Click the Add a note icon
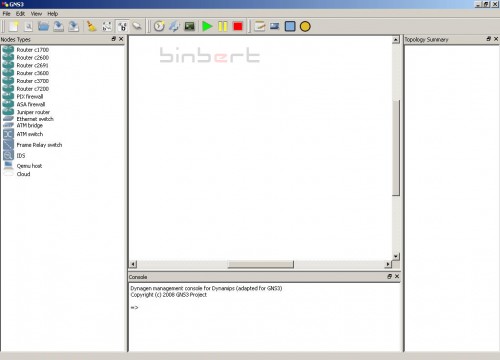 tap(260, 26)
